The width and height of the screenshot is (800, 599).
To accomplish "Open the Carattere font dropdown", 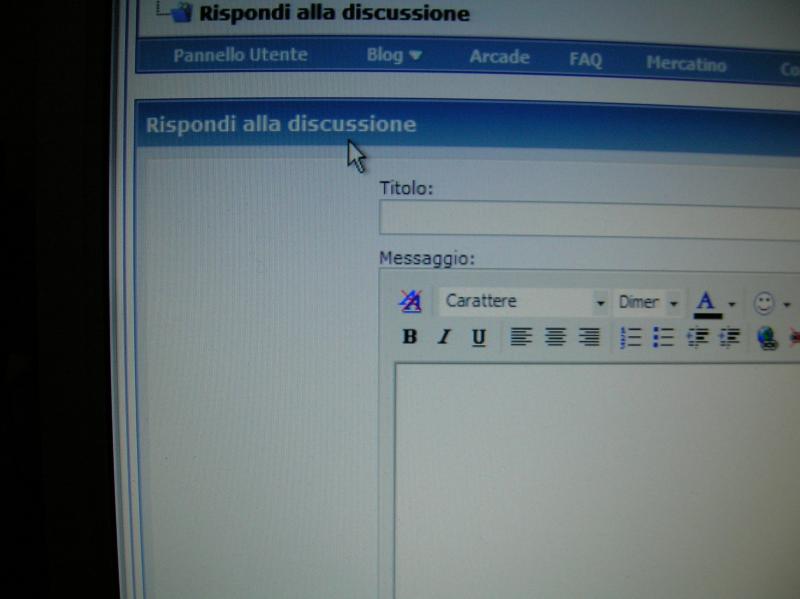I will (523, 302).
